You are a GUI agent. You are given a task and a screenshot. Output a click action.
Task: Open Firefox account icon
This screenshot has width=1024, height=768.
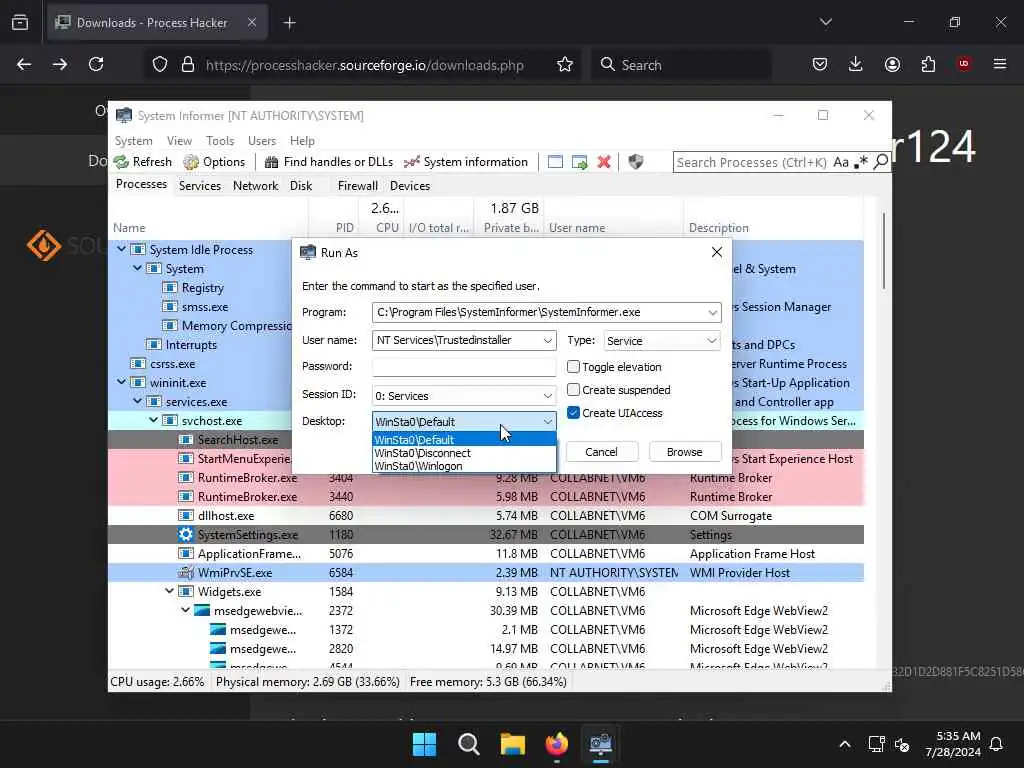(892, 64)
